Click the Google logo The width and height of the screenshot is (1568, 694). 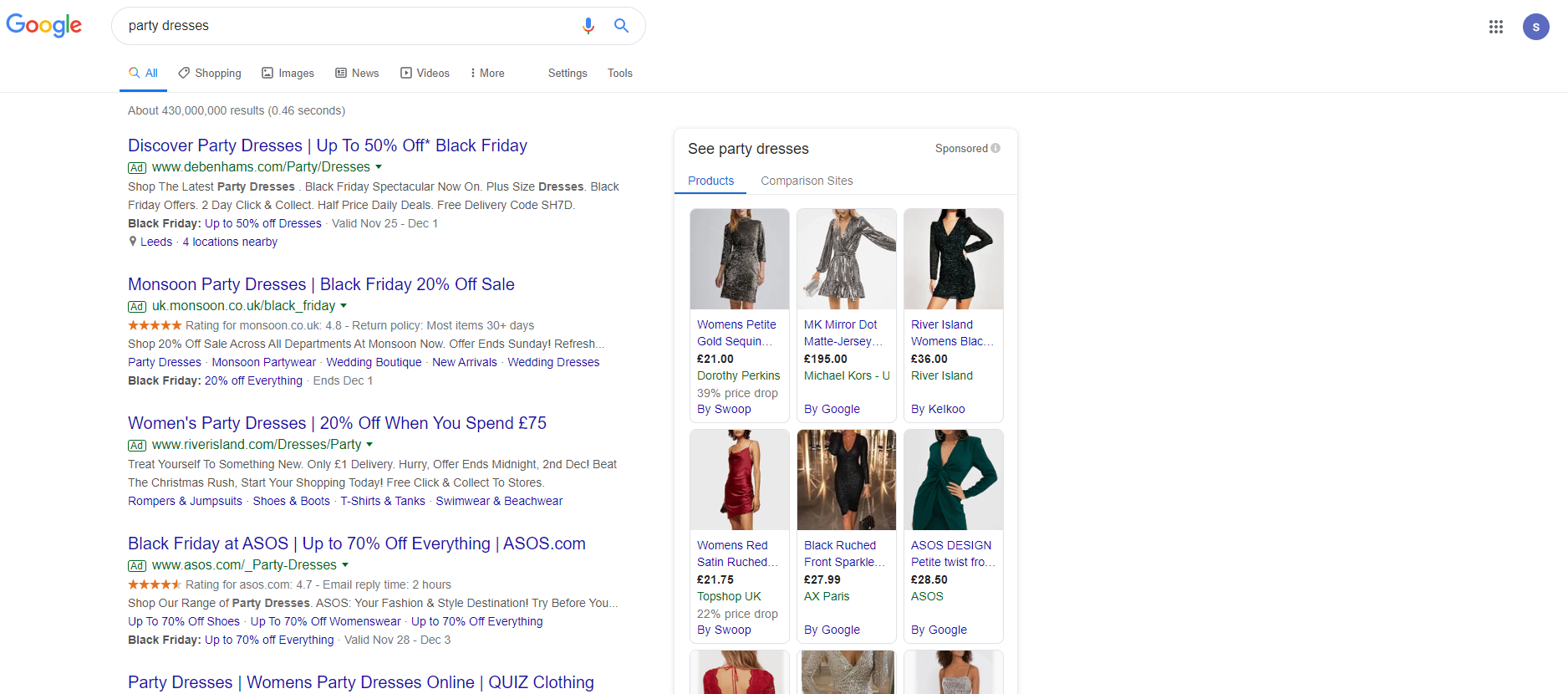[x=44, y=25]
